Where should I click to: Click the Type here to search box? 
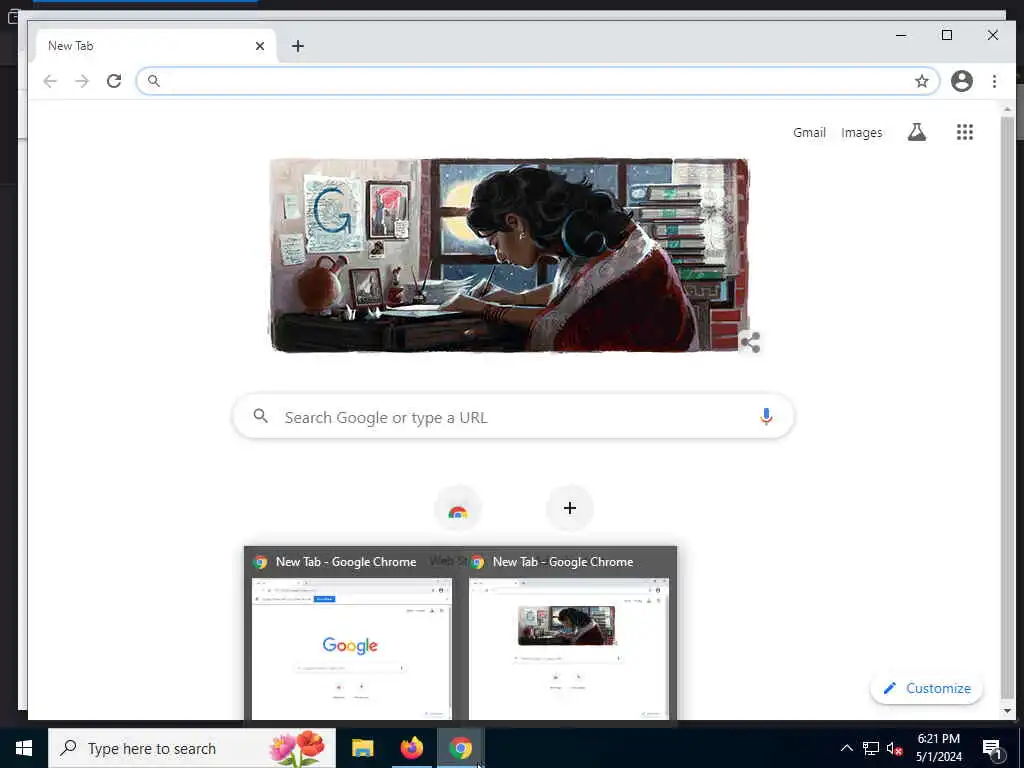[x=192, y=748]
